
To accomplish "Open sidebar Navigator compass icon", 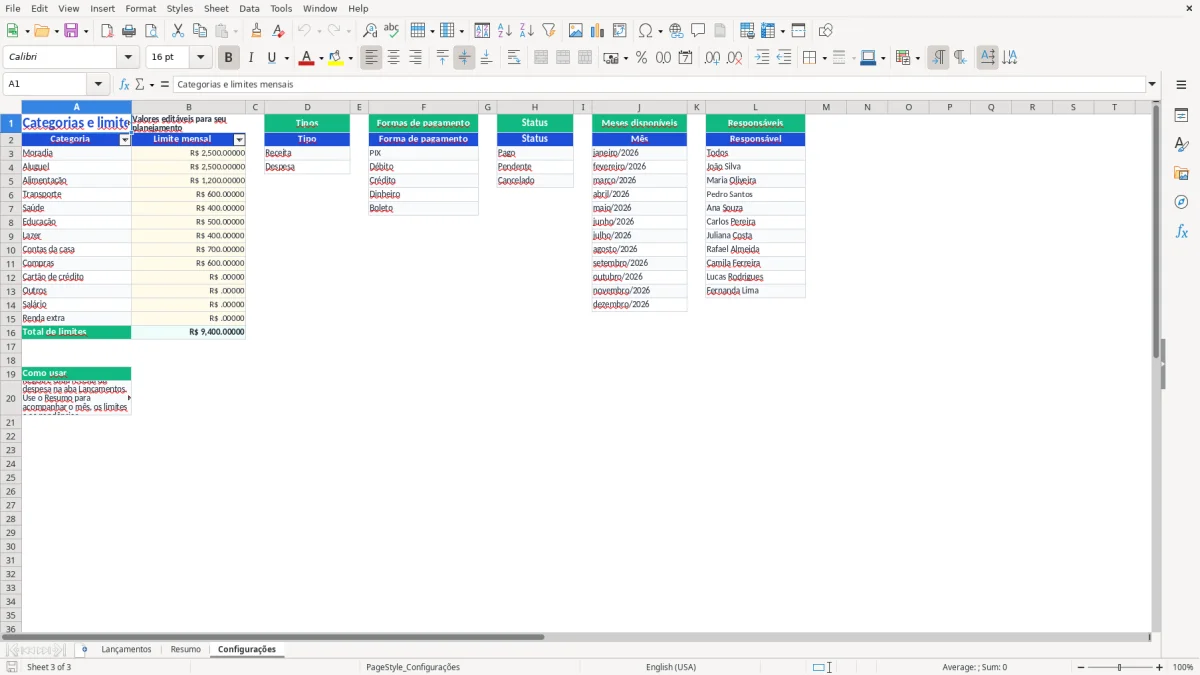I will (1181, 202).
